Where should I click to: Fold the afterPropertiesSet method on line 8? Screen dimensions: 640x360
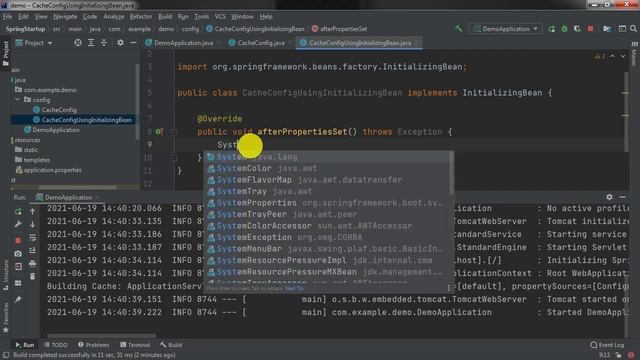coord(174,132)
